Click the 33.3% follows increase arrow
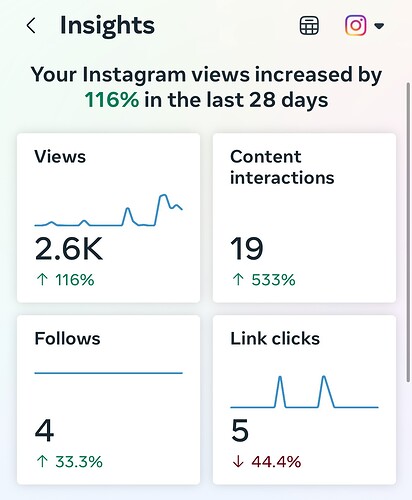 coord(43,462)
